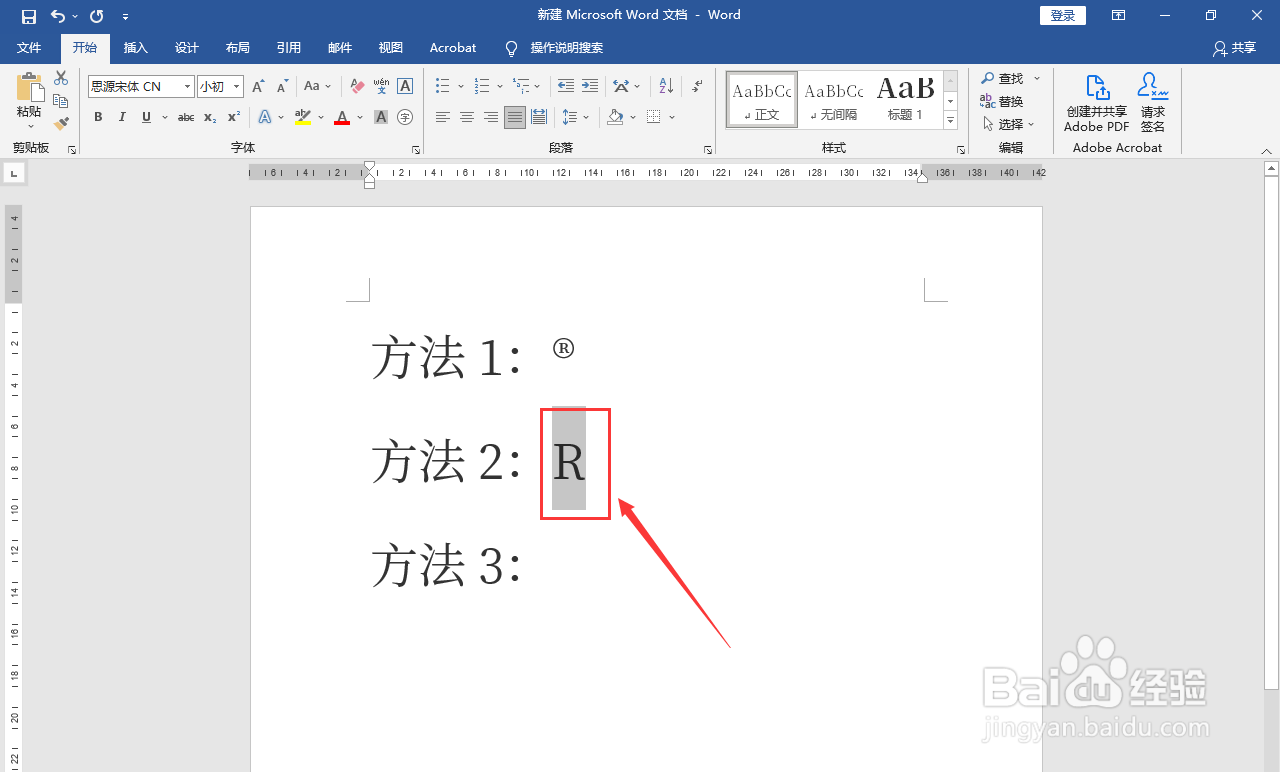Toggle bold formatting
The height and width of the screenshot is (772, 1280).
[97, 117]
